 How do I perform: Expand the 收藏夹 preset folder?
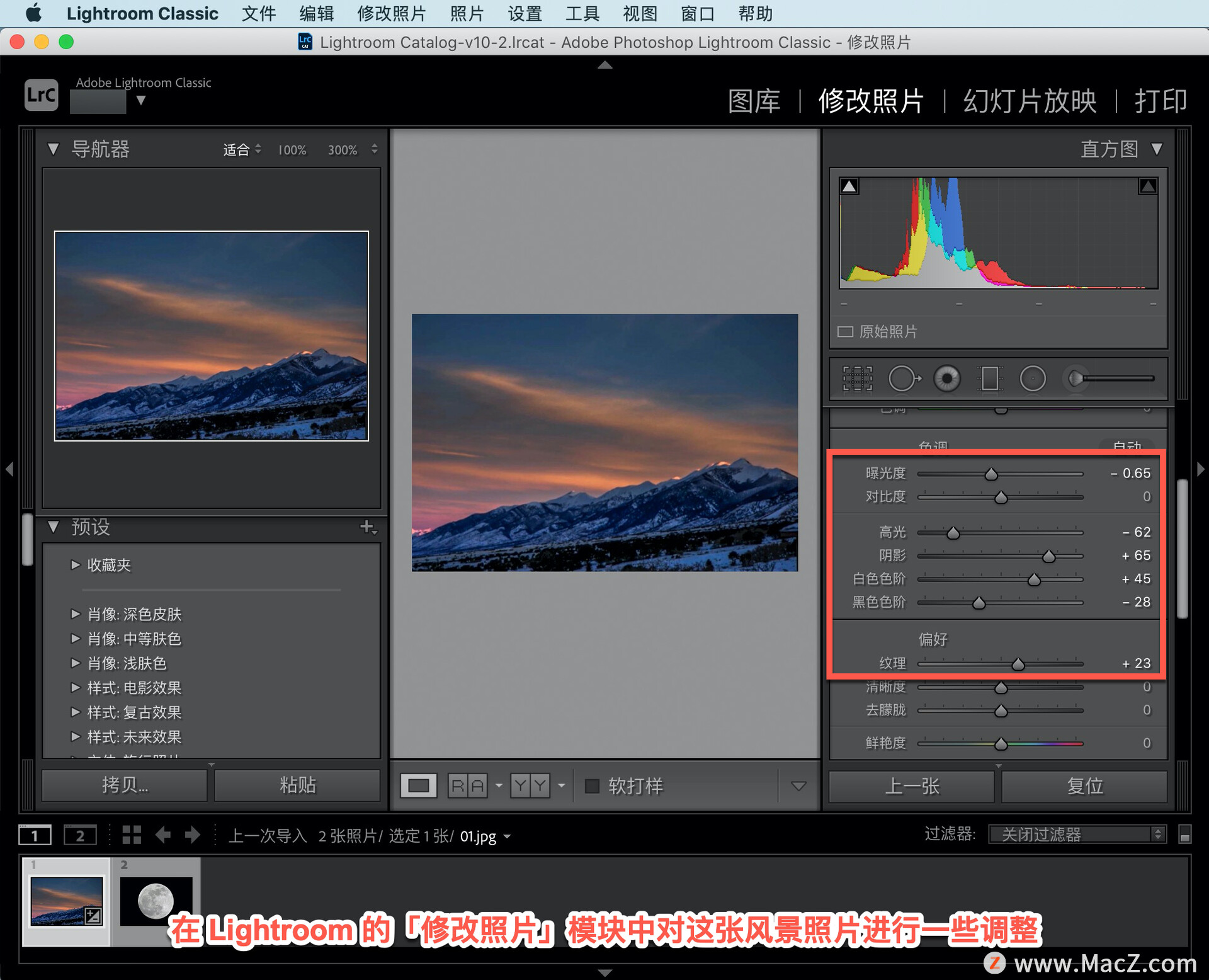[x=76, y=565]
